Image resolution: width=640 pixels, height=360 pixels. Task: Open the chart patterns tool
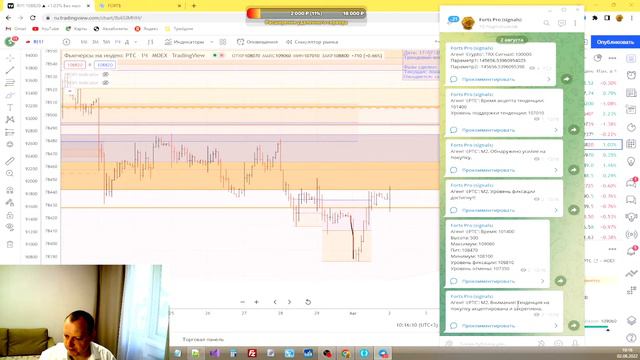point(10,120)
